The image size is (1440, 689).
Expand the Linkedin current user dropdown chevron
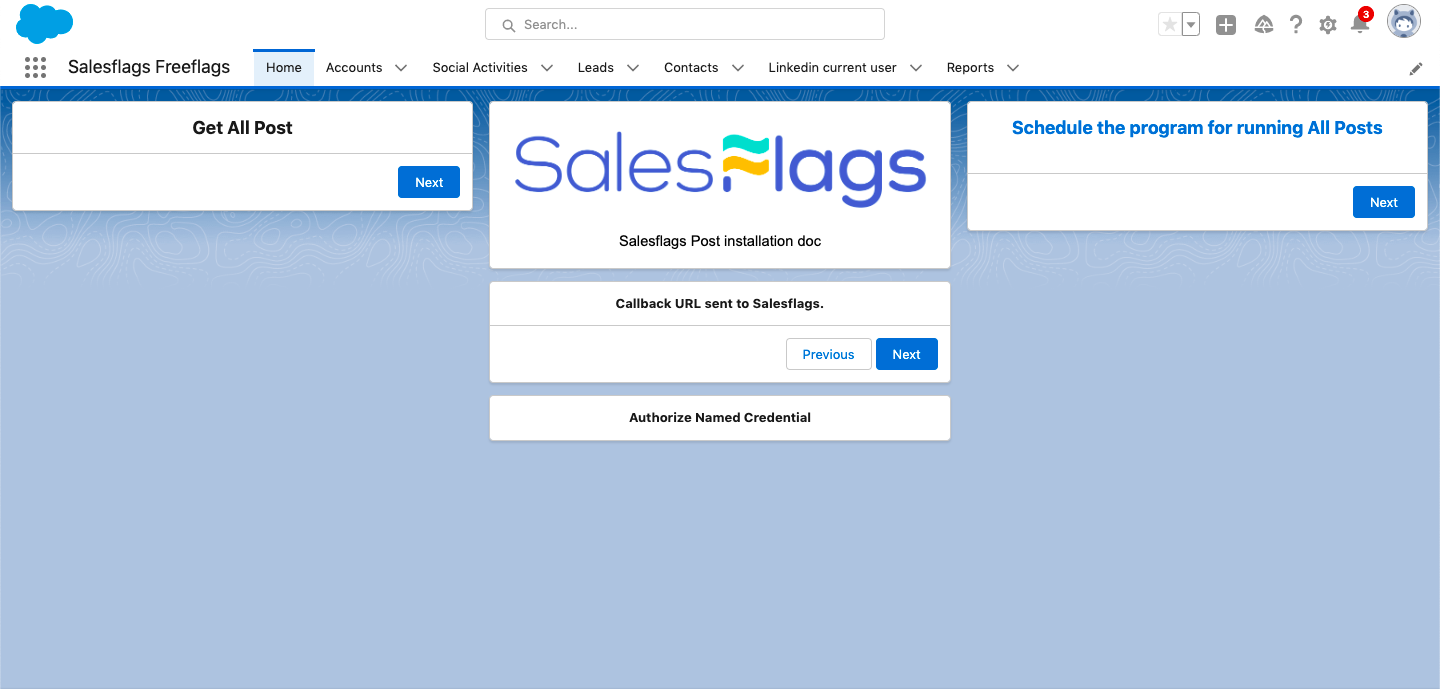click(x=916, y=68)
